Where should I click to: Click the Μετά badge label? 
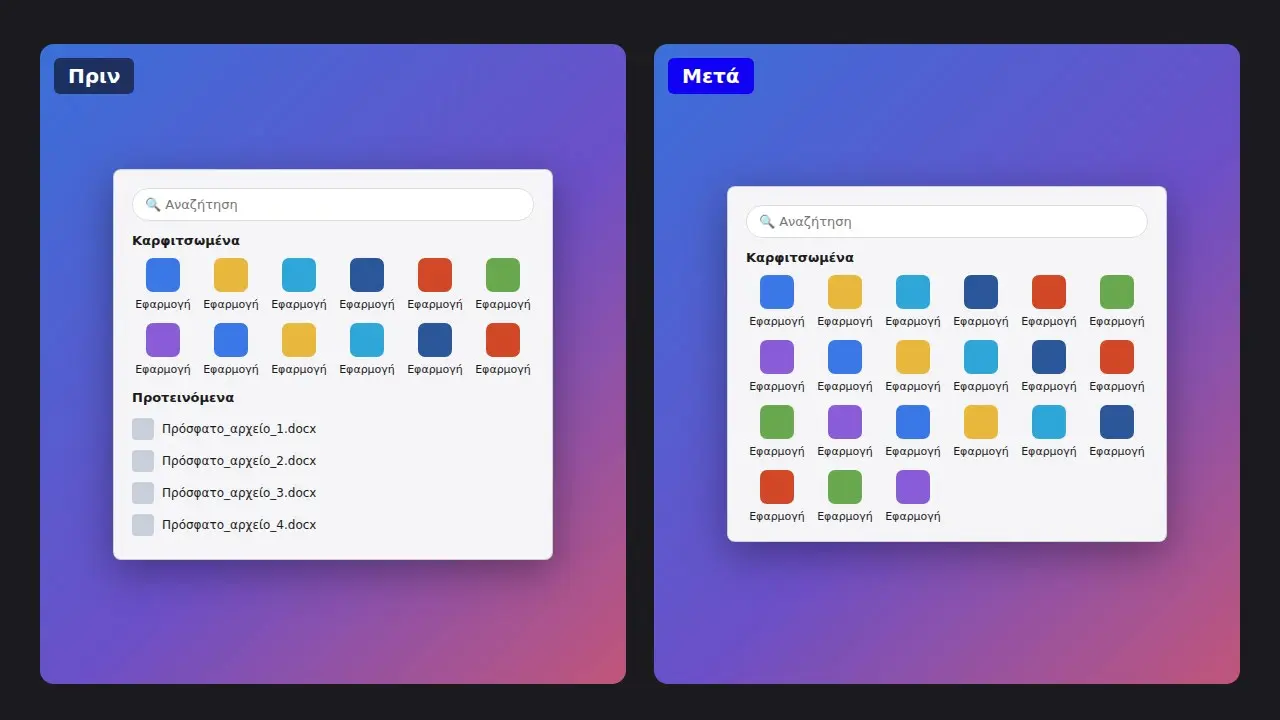[x=711, y=76]
